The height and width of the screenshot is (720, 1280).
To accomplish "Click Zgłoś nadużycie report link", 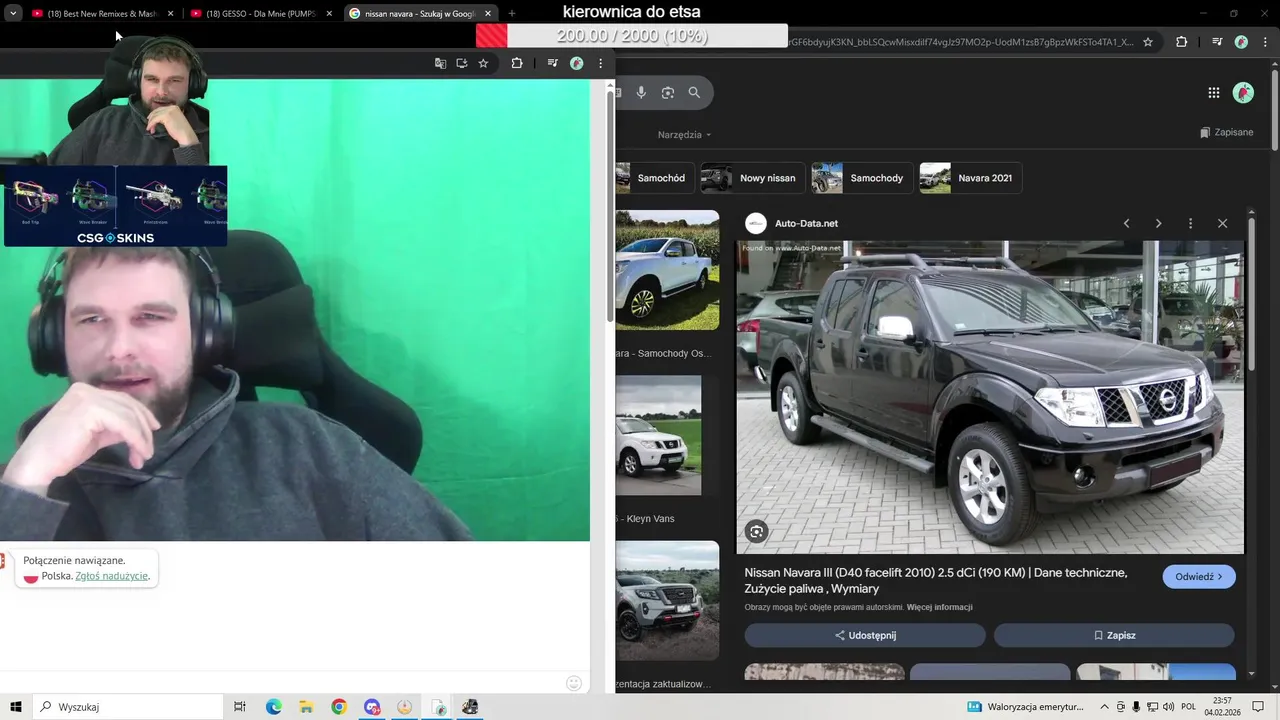I will pos(112,576).
